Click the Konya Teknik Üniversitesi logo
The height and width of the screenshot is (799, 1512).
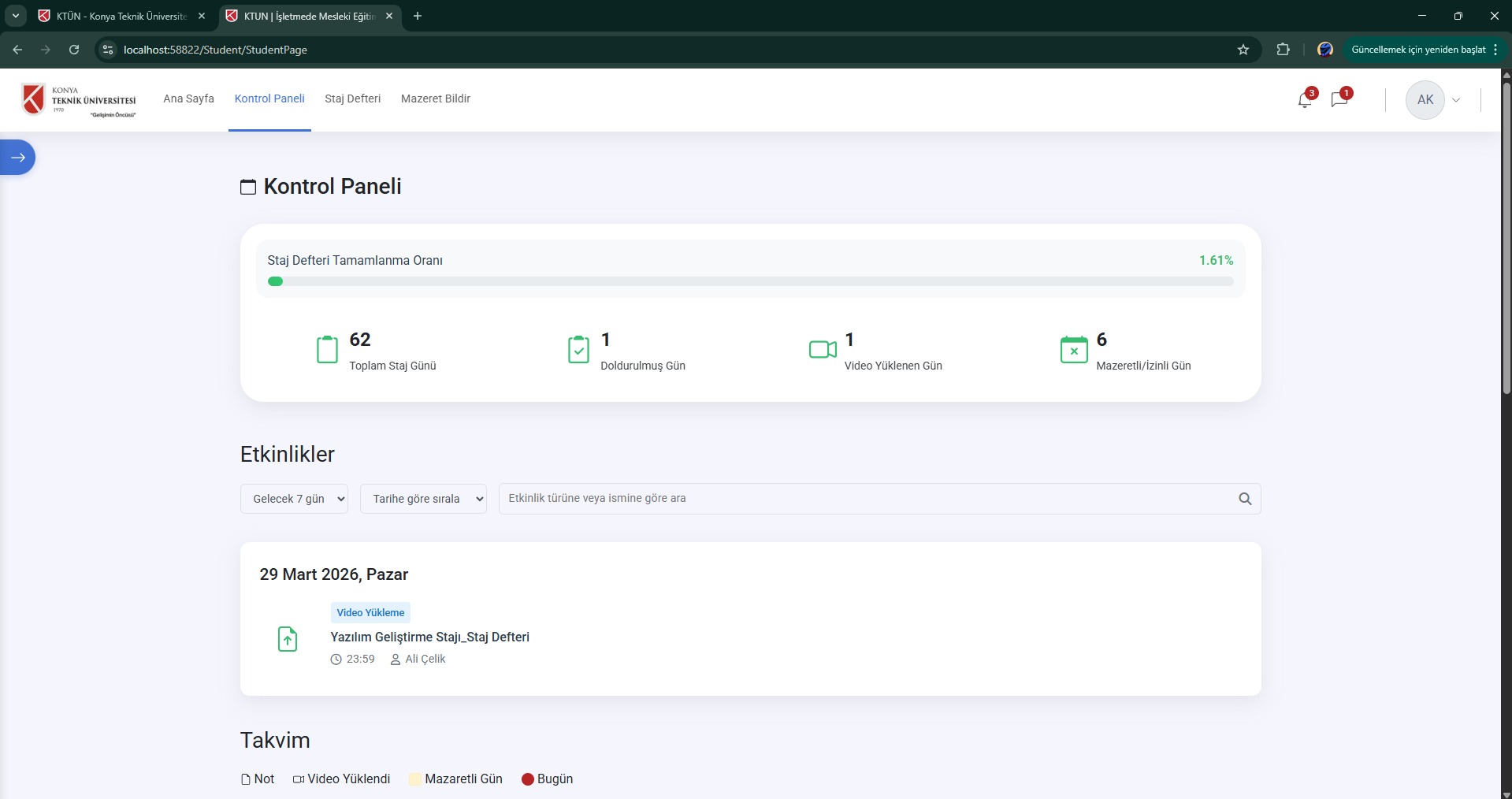(x=79, y=100)
